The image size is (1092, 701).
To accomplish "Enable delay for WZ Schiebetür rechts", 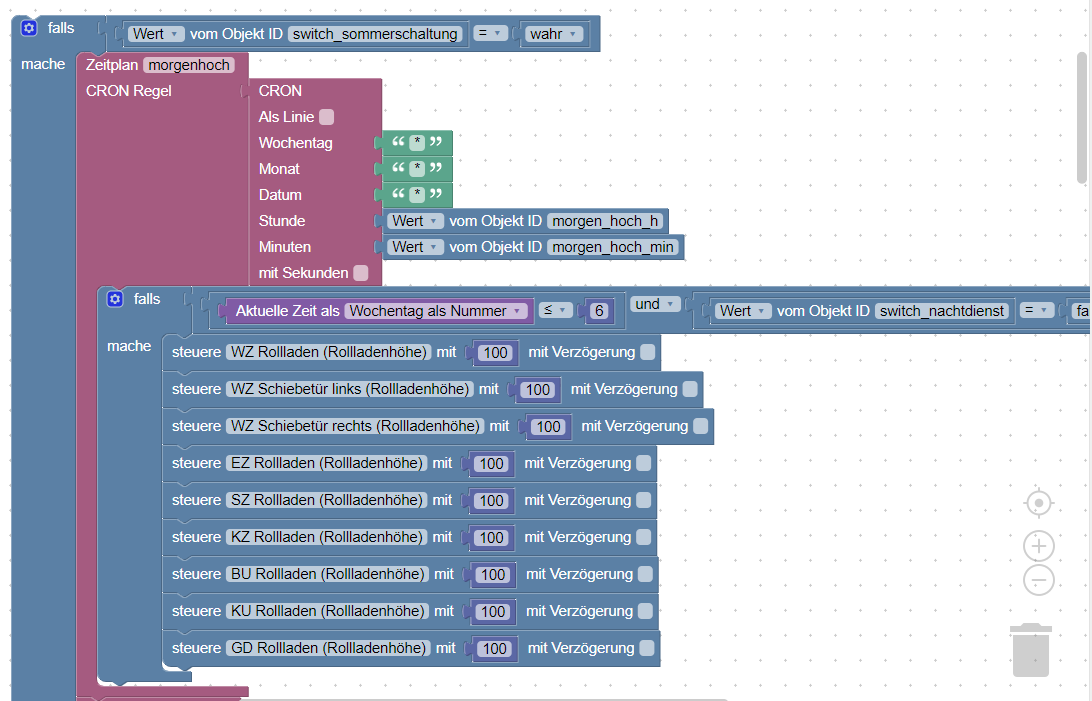I will click(x=701, y=426).
